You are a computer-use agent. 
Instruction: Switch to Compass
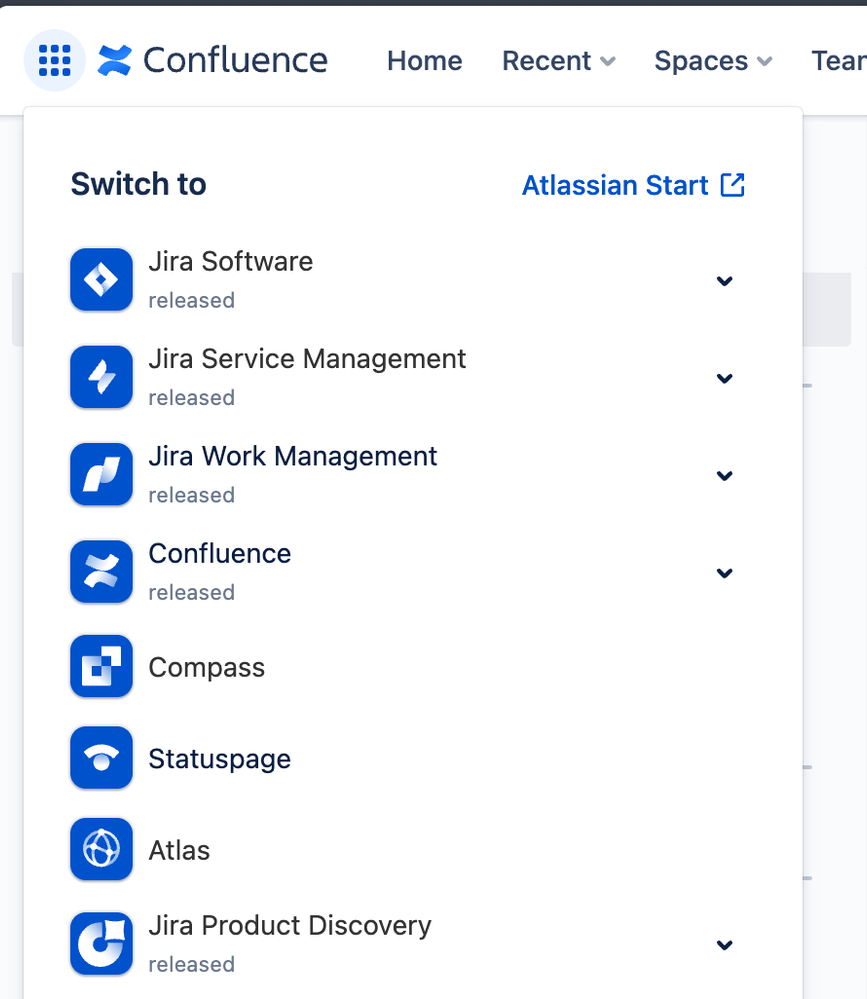(206, 668)
